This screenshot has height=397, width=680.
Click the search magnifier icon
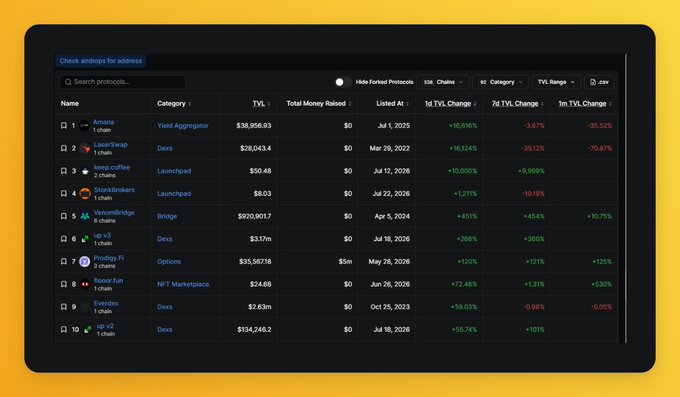coord(68,82)
